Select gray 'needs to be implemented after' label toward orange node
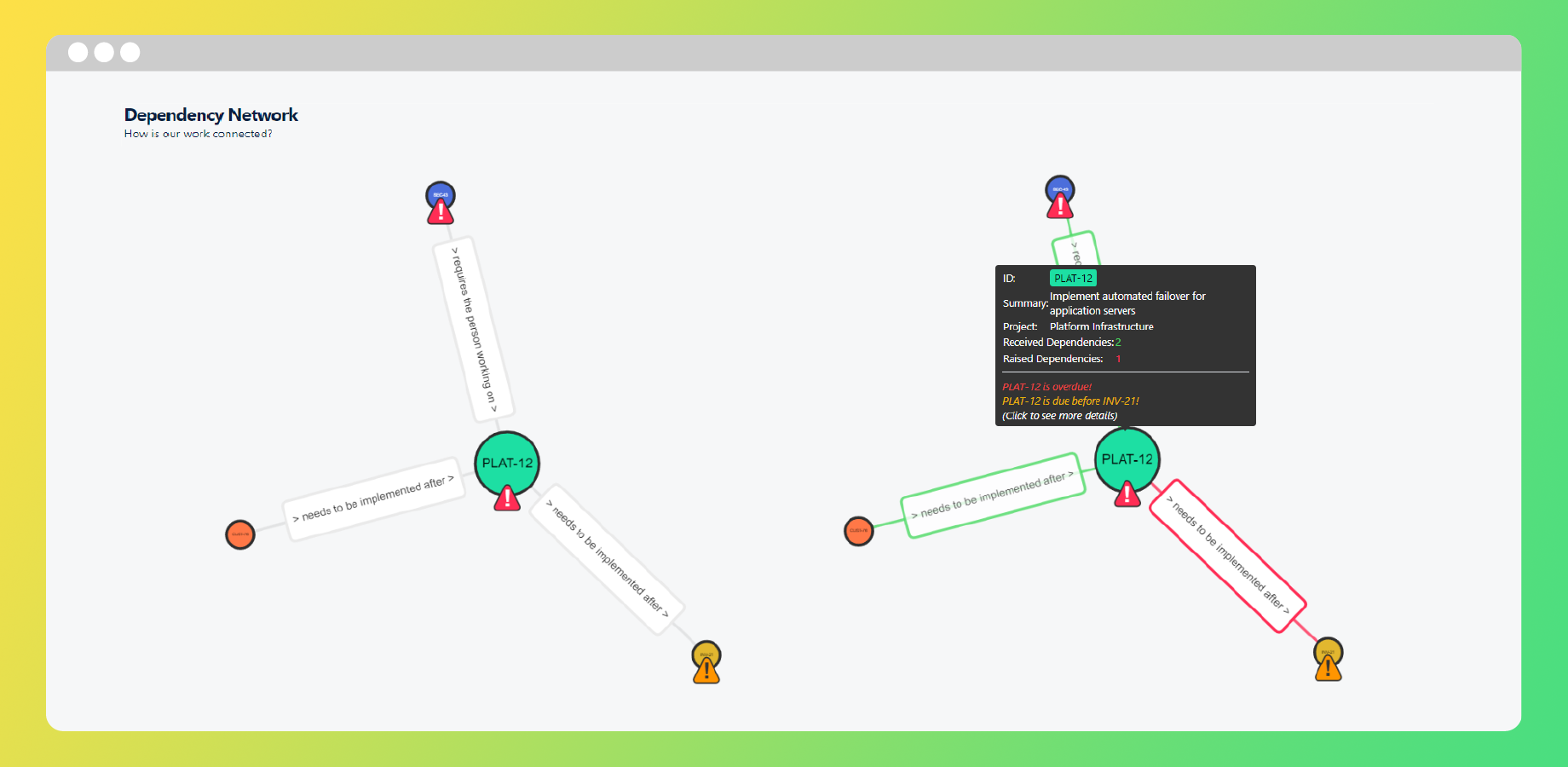The image size is (1568, 767). tap(374, 499)
